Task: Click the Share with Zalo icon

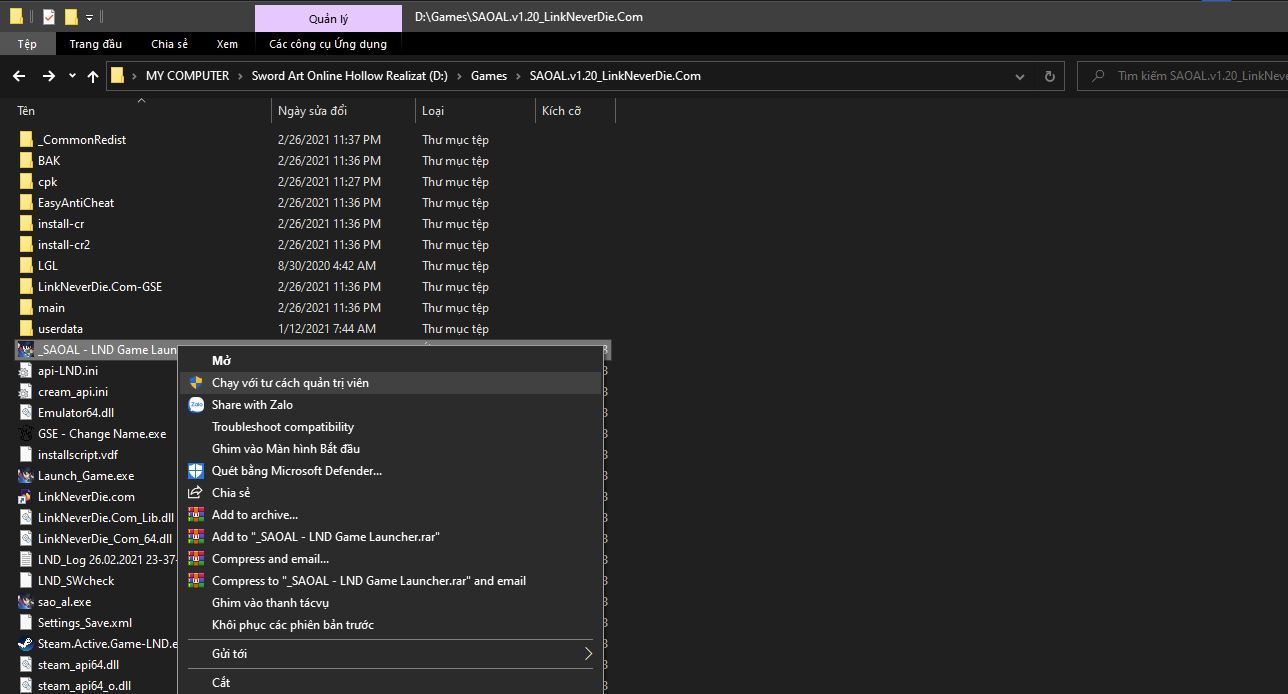Action: pos(196,405)
